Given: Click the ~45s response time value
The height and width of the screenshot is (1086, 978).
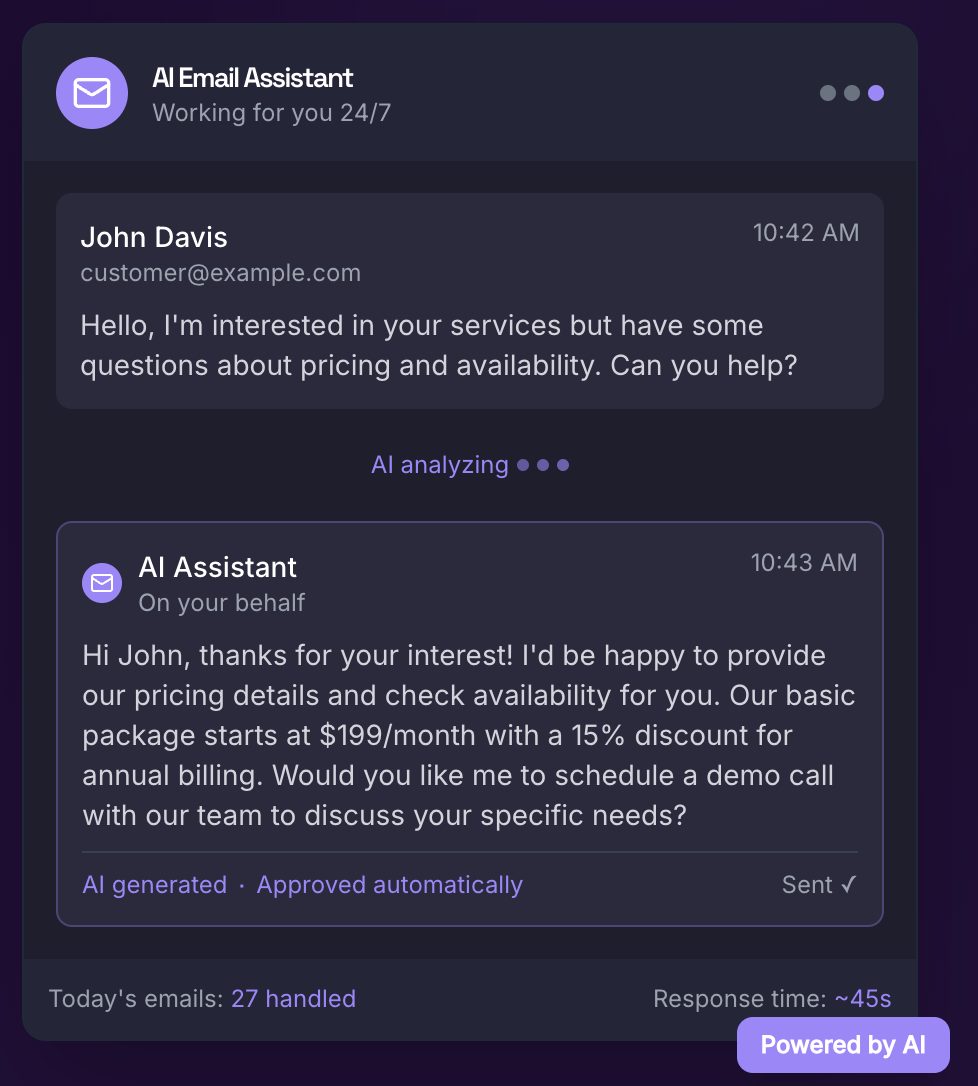Looking at the screenshot, I should click(862, 998).
